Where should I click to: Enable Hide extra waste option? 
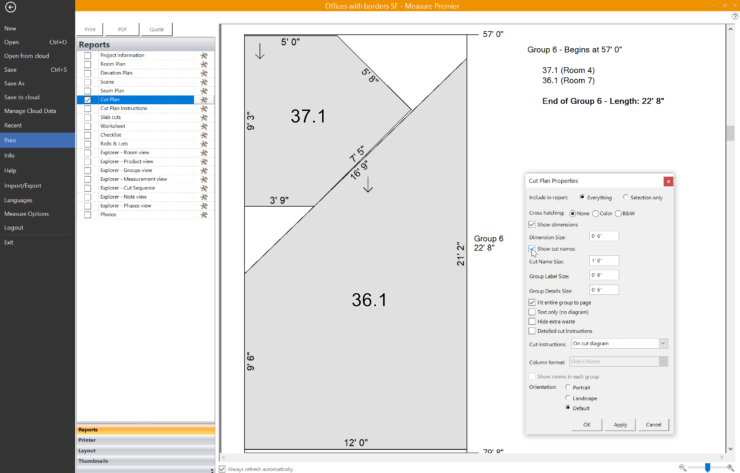(x=532, y=321)
